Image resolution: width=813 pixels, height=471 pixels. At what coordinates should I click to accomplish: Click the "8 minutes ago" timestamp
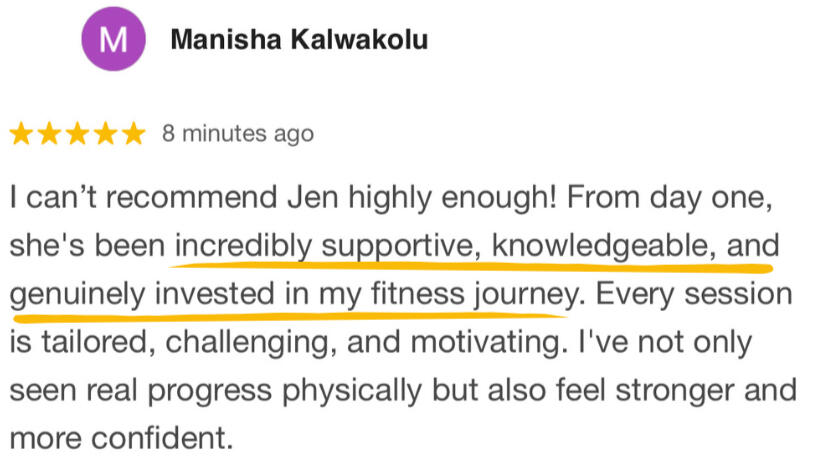coord(237,134)
